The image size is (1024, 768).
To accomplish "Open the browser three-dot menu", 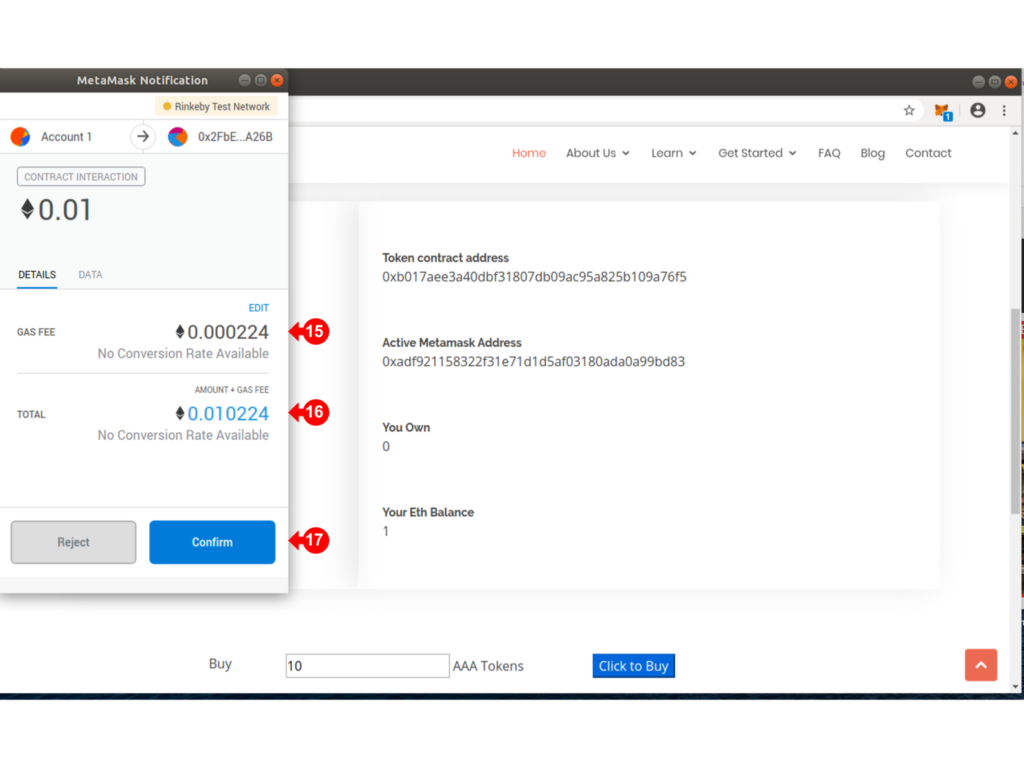I will coord(1004,110).
